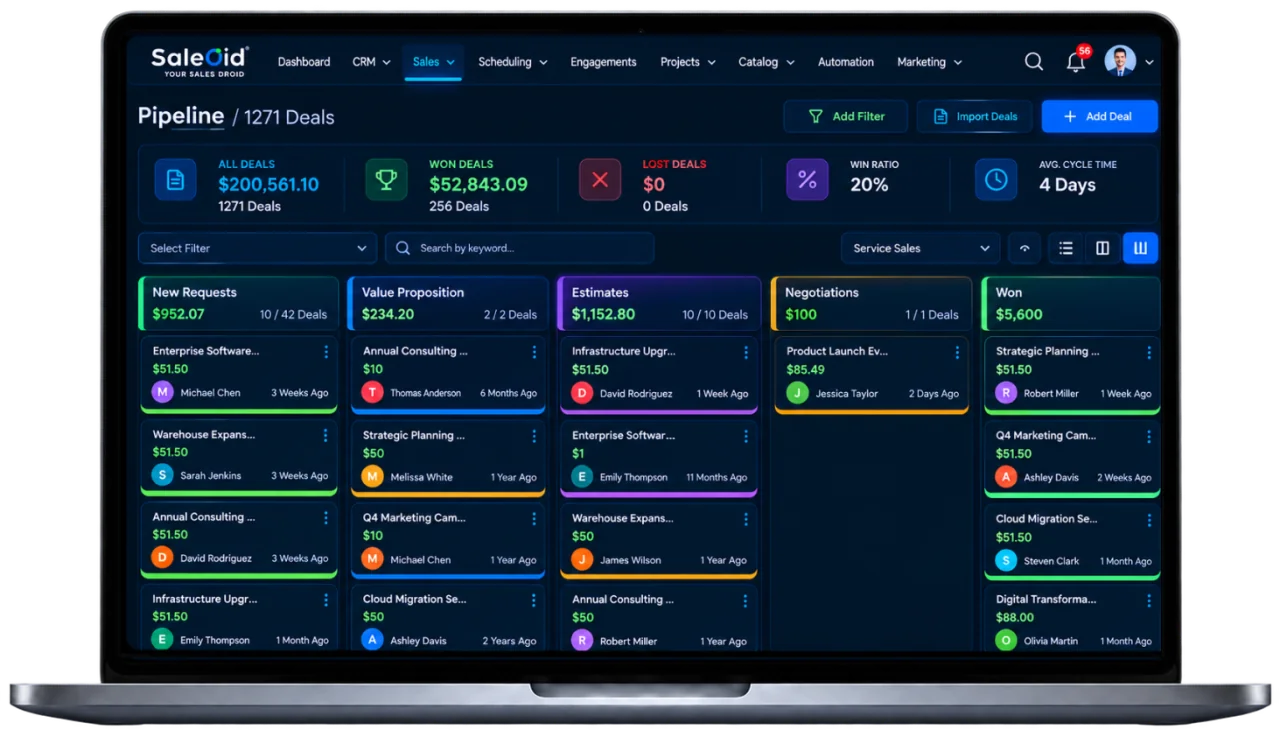Click the Won Deals amount $52,843.09
Image resolution: width=1280 pixels, height=730 pixels.
coord(478,185)
